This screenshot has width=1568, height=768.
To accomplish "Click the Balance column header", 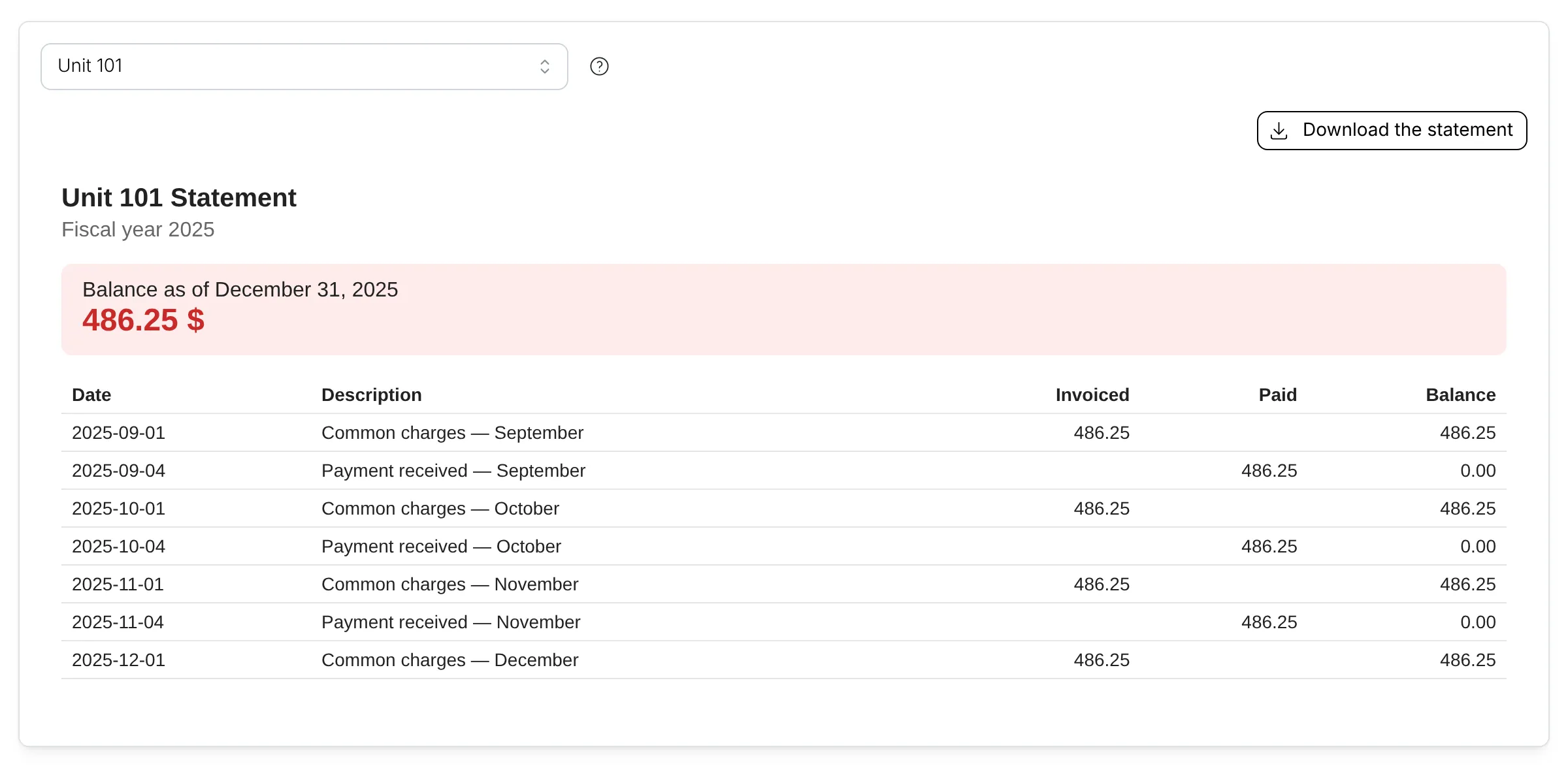I will [x=1461, y=395].
